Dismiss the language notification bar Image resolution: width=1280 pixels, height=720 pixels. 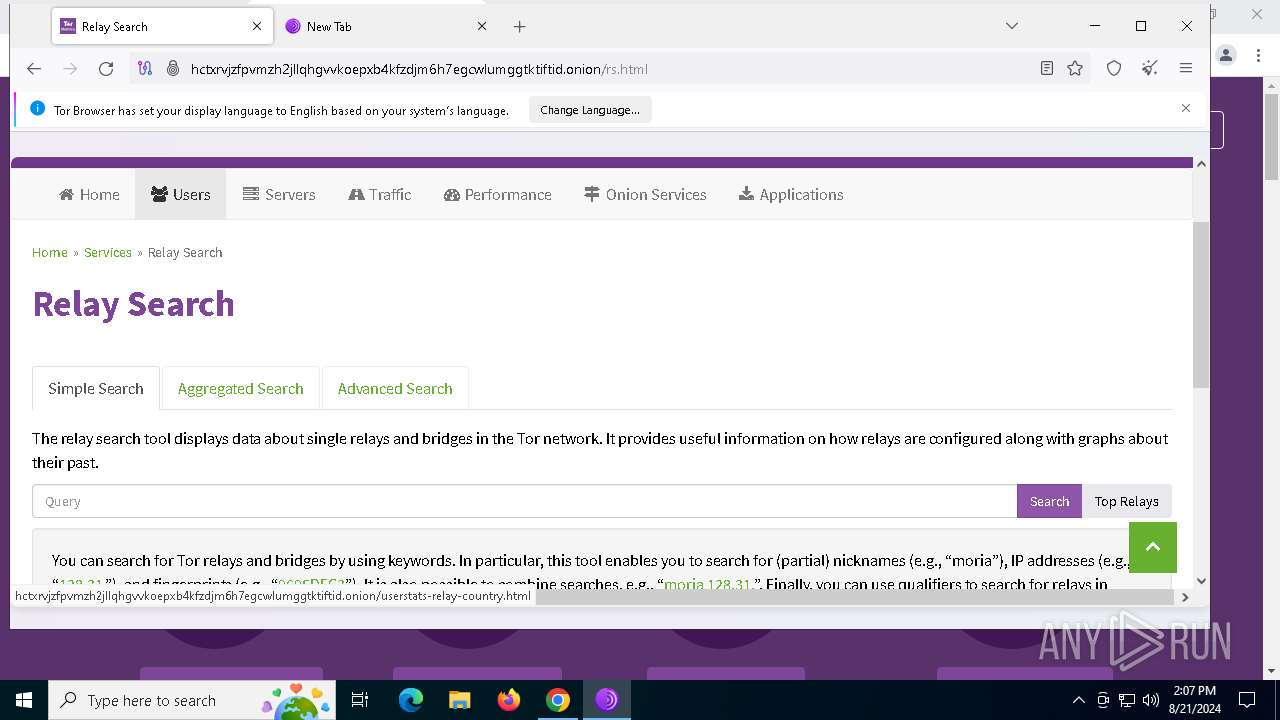tap(1186, 108)
